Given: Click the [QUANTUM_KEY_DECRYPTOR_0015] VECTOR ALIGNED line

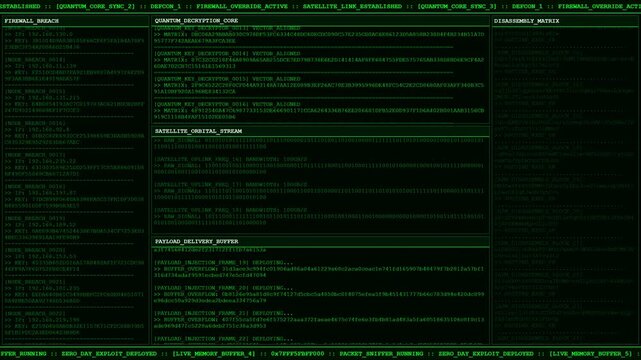Looking at the screenshot, I should [227, 79].
